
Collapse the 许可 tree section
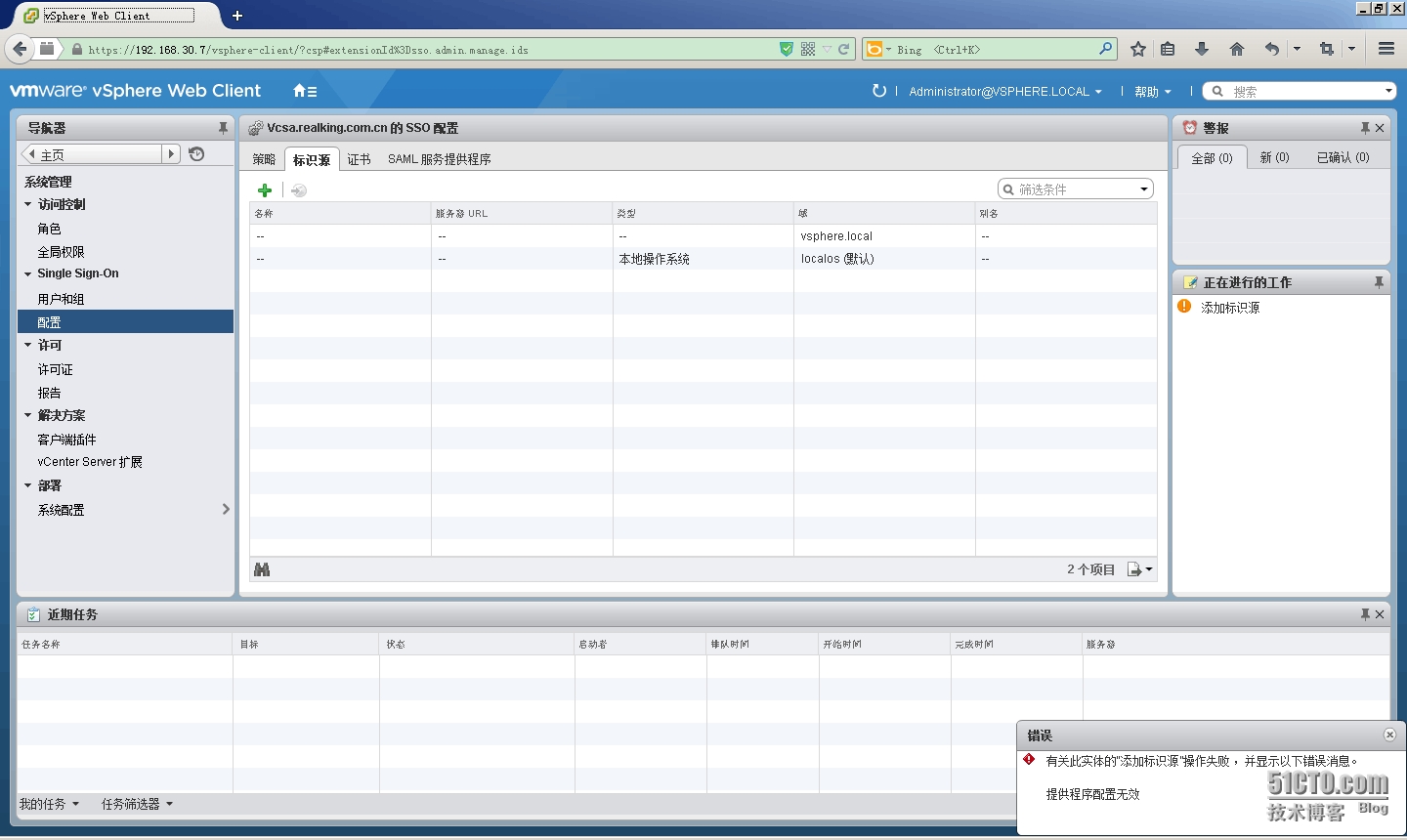(27, 345)
